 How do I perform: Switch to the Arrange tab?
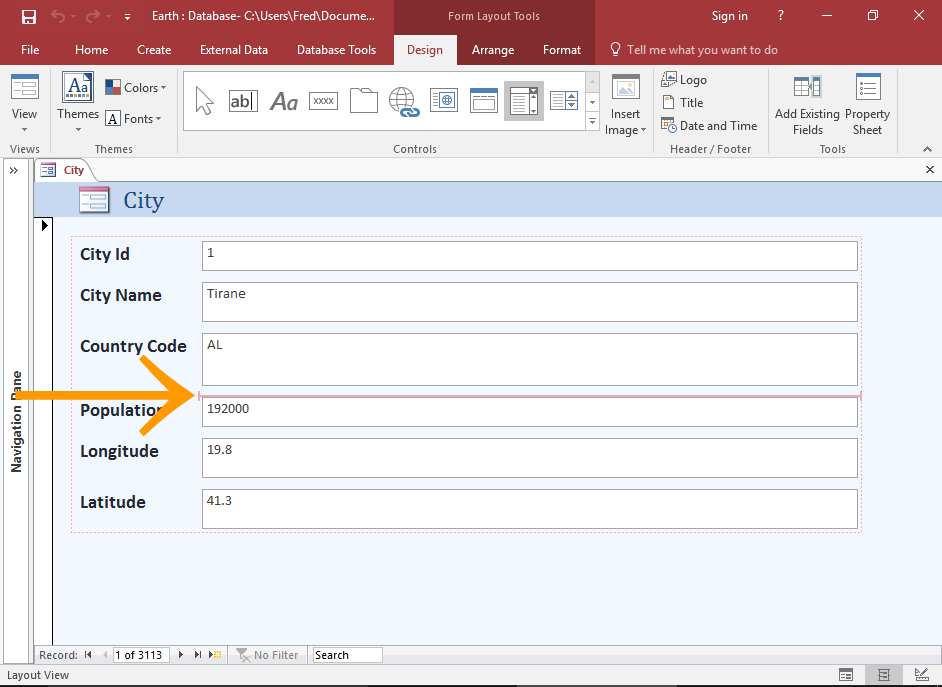493,50
